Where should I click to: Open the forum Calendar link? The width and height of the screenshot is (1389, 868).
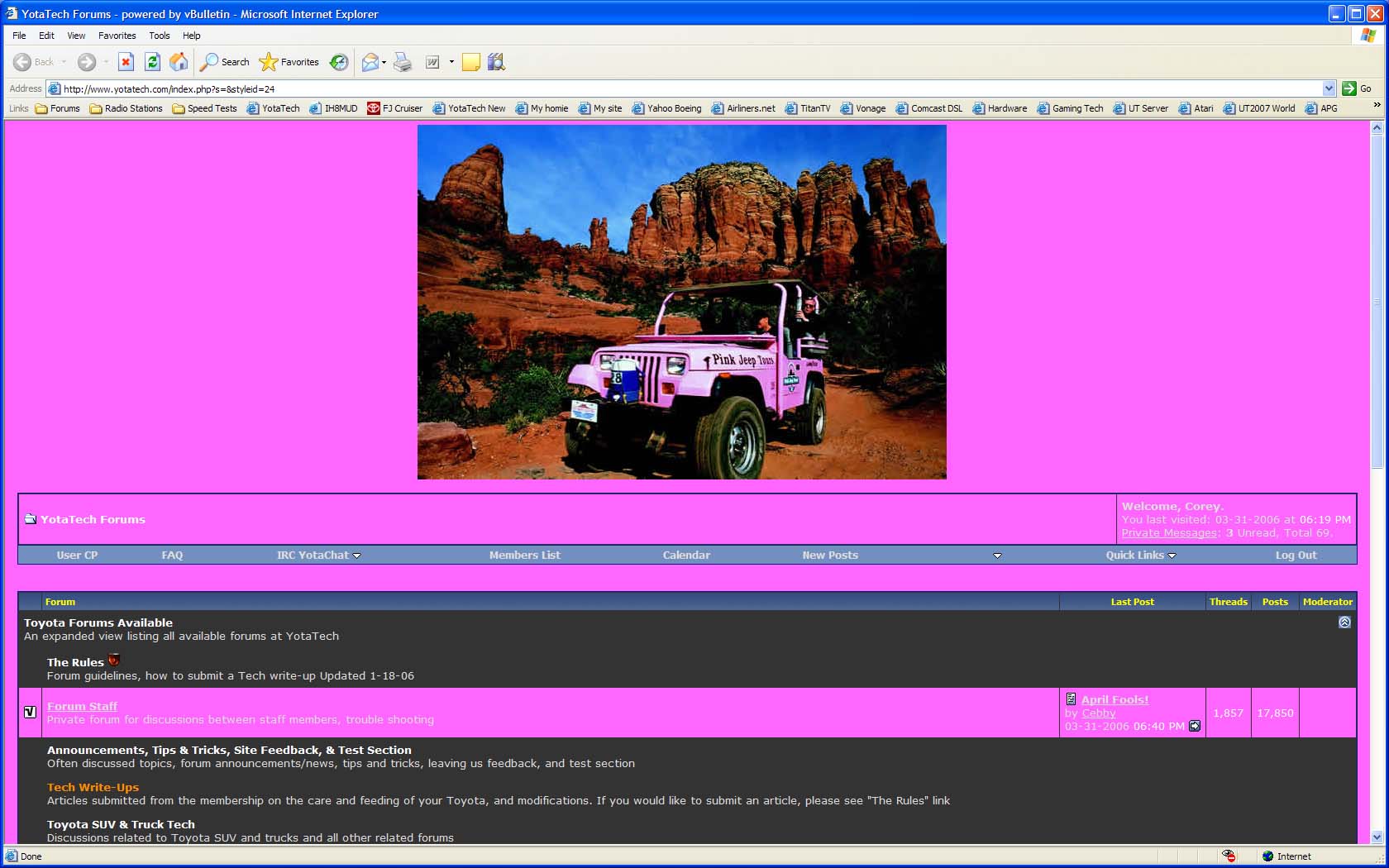pyautogui.click(x=686, y=556)
